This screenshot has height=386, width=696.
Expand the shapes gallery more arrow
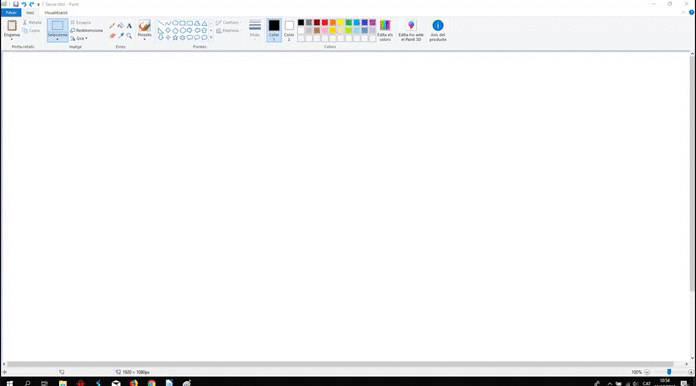(x=211, y=38)
